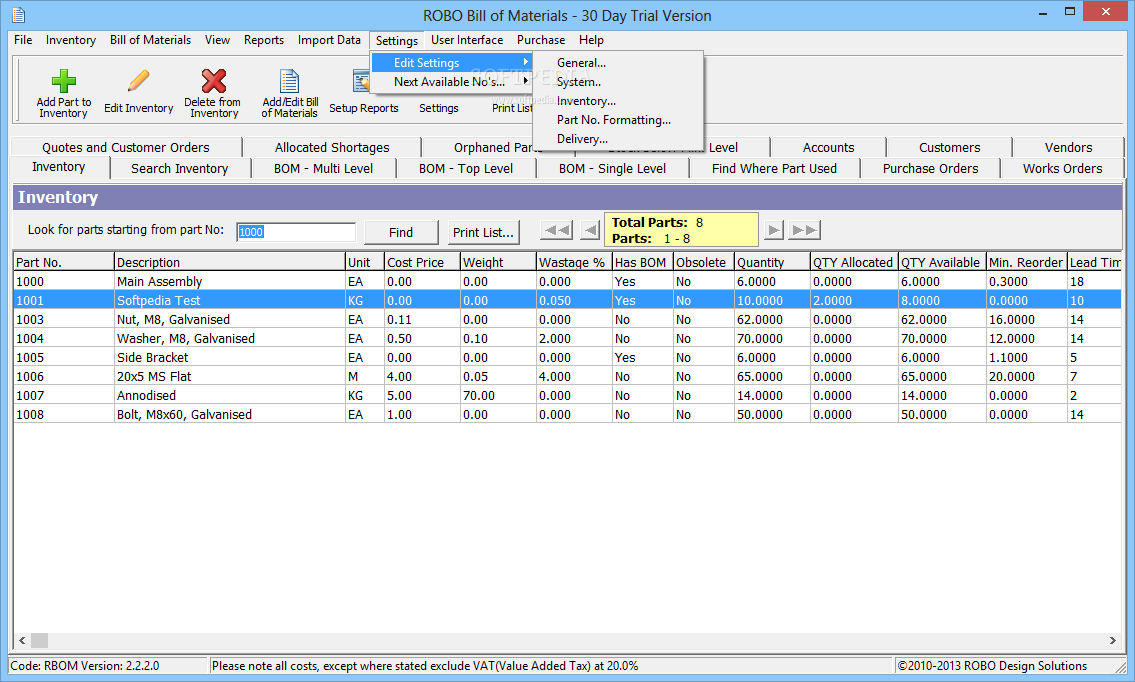The width and height of the screenshot is (1135, 682).
Task: Switch to the Purchase Orders tab
Action: pos(930,168)
